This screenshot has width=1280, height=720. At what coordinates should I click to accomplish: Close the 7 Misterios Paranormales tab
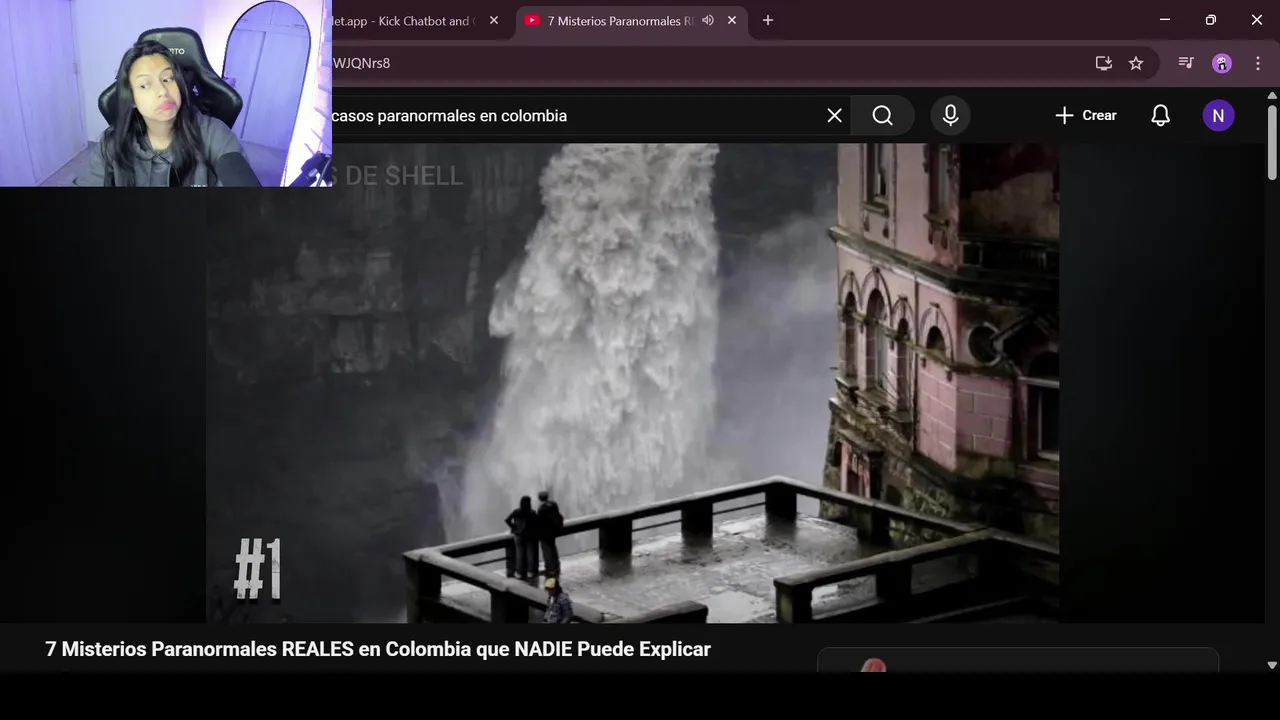(732, 20)
